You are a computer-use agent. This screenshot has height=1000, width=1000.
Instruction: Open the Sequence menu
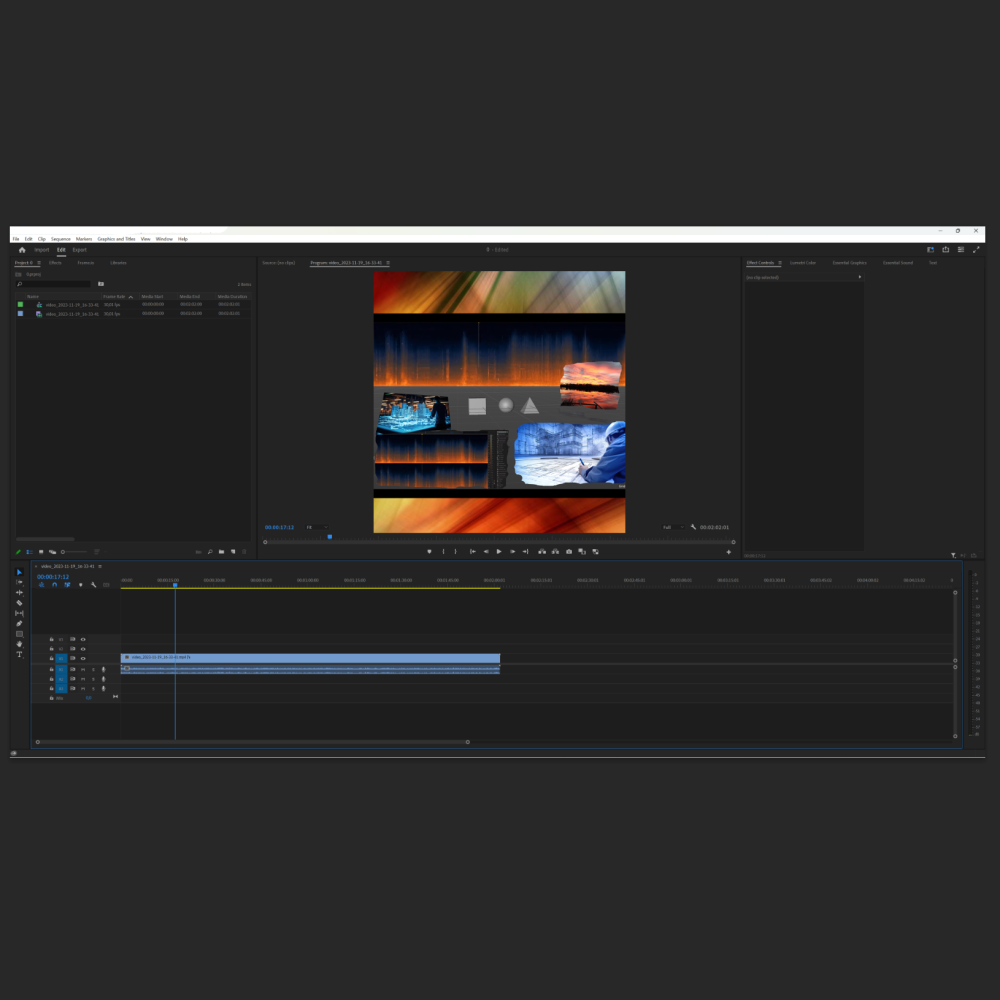click(61, 239)
